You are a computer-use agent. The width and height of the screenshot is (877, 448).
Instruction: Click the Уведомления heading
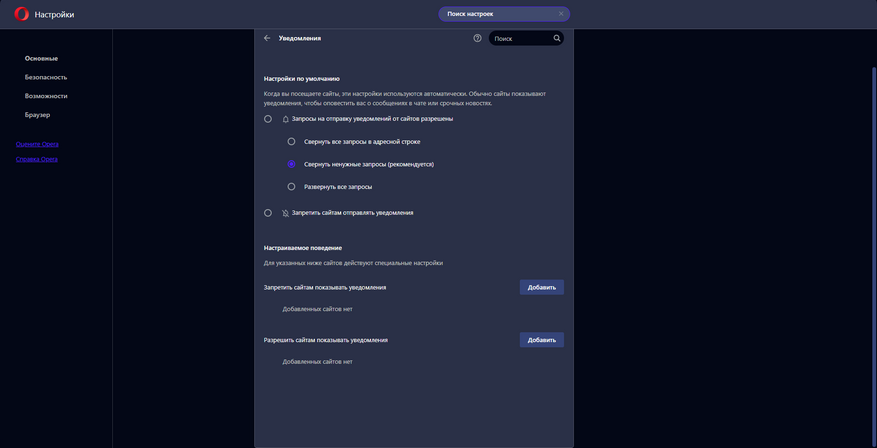click(300, 39)
